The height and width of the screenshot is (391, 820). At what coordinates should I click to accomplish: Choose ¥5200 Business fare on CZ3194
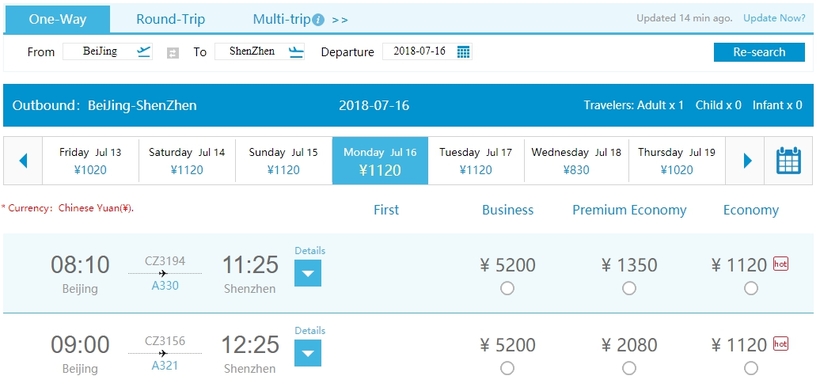click(507, 288)
